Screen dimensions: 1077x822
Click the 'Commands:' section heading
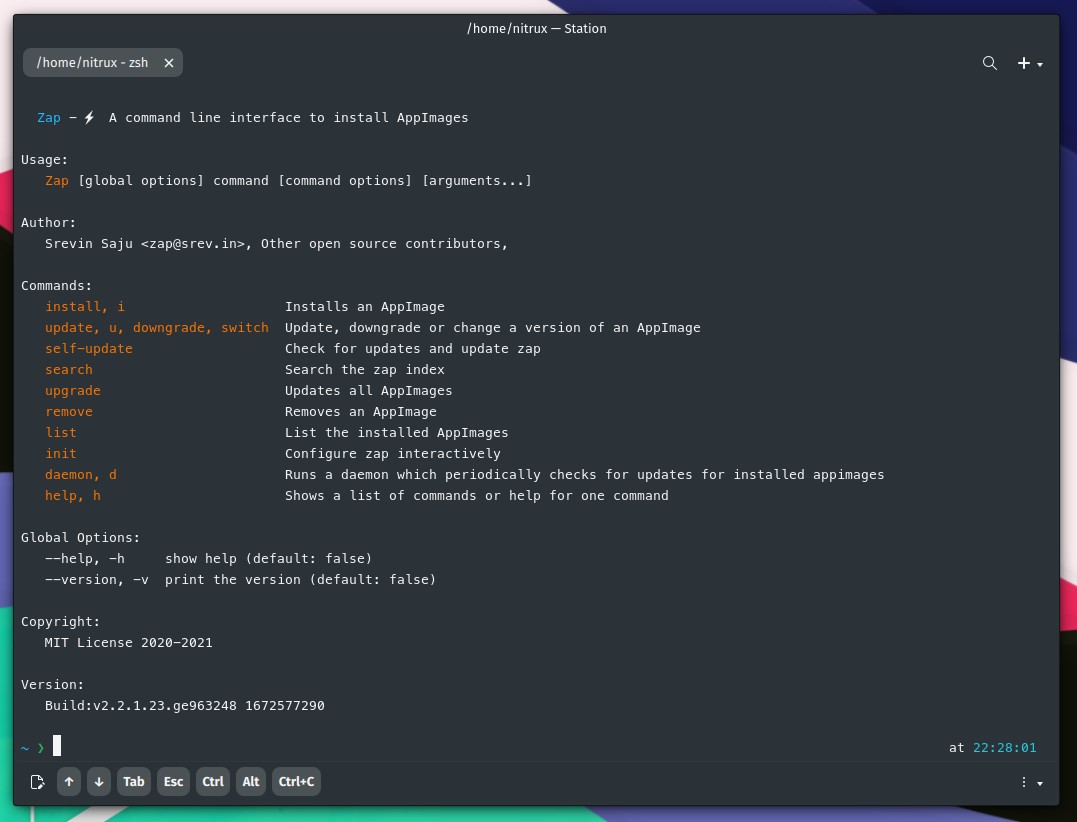56,286
